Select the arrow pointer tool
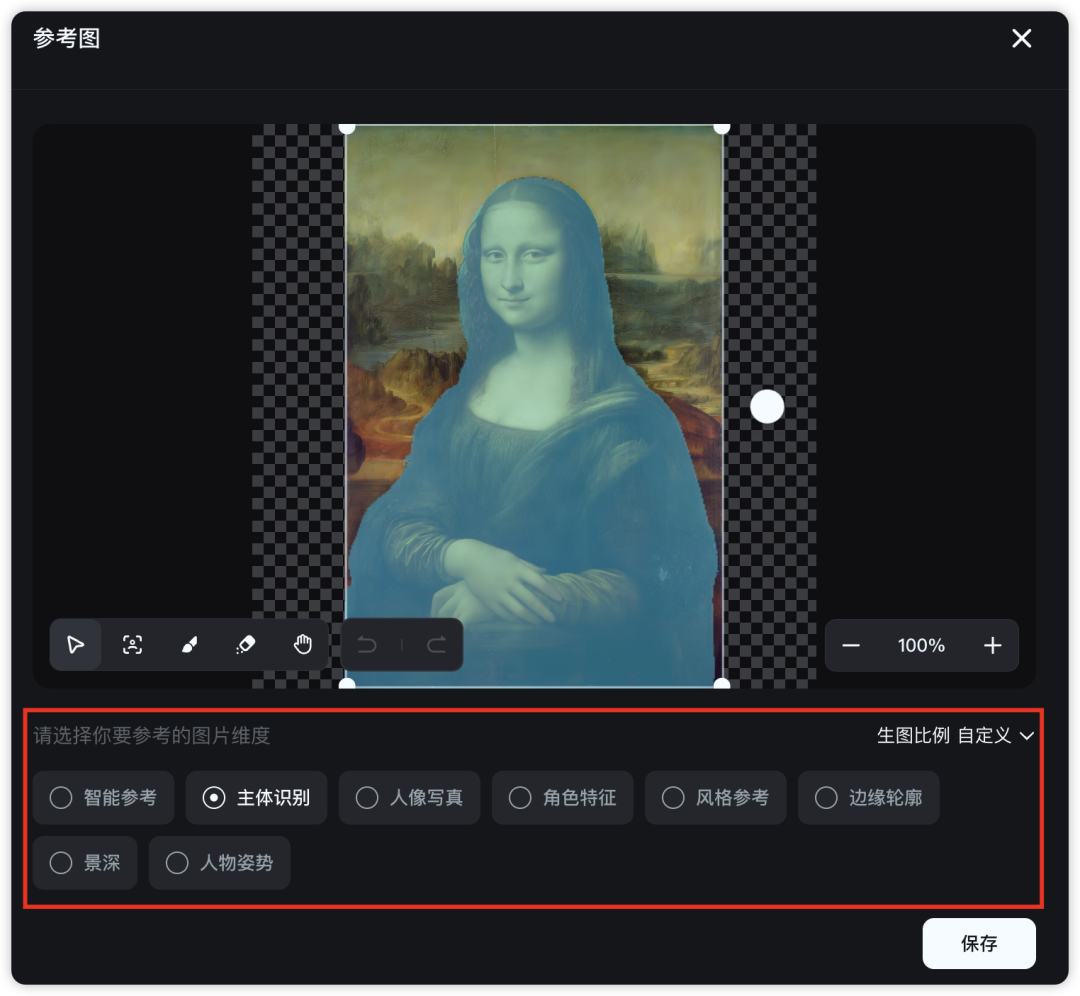This screenshot has height=996, width=1080. 76,645
